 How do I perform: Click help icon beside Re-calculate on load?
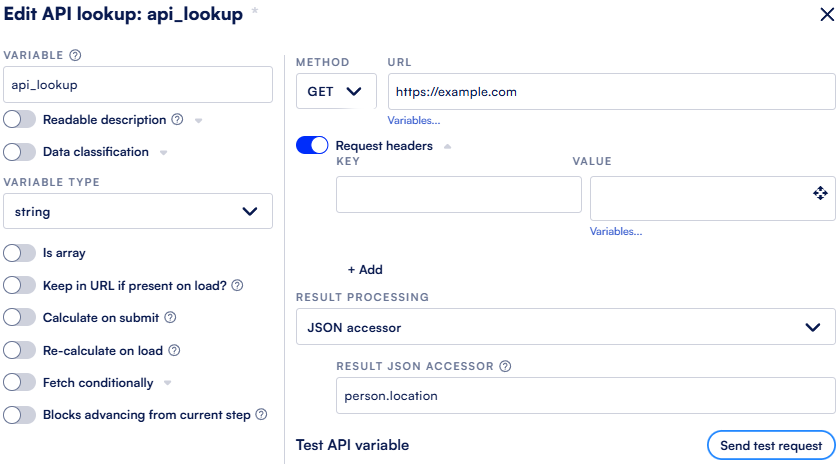pos(174,350)
